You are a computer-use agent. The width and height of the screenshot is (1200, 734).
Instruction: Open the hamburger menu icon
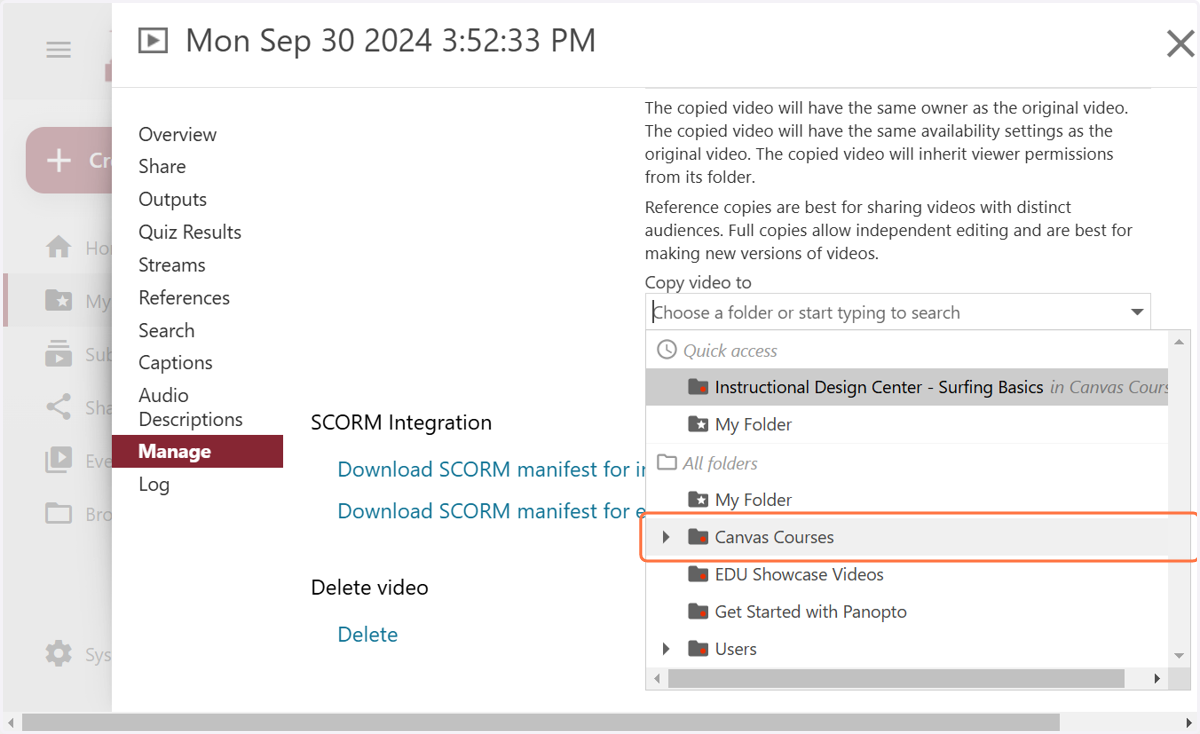pyautogui.click(x=58, y=50)
